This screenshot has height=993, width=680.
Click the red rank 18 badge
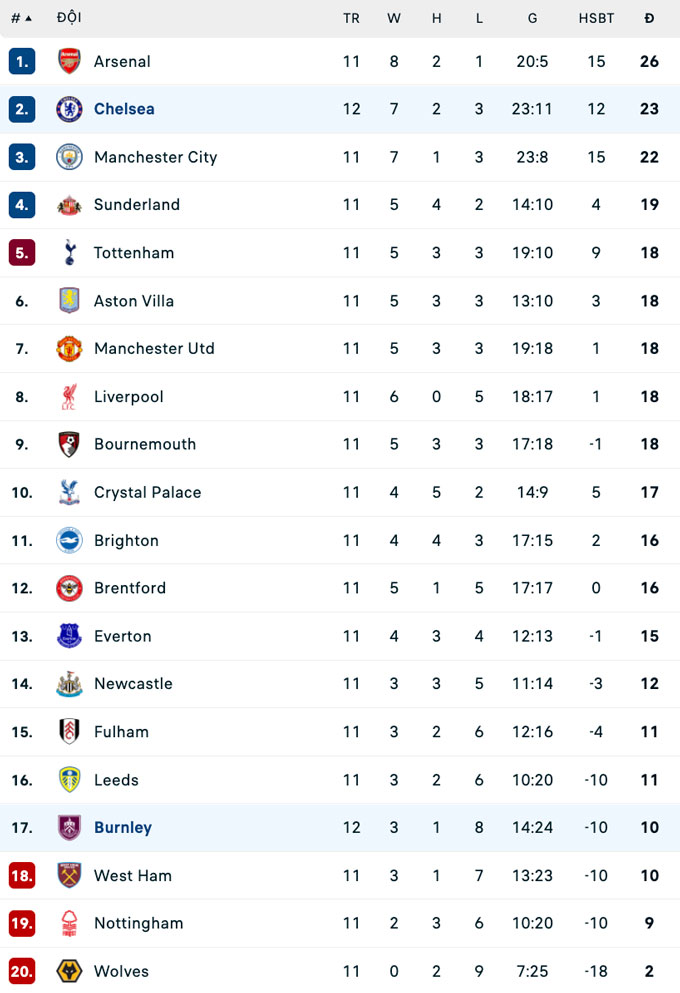click(22, 875)
